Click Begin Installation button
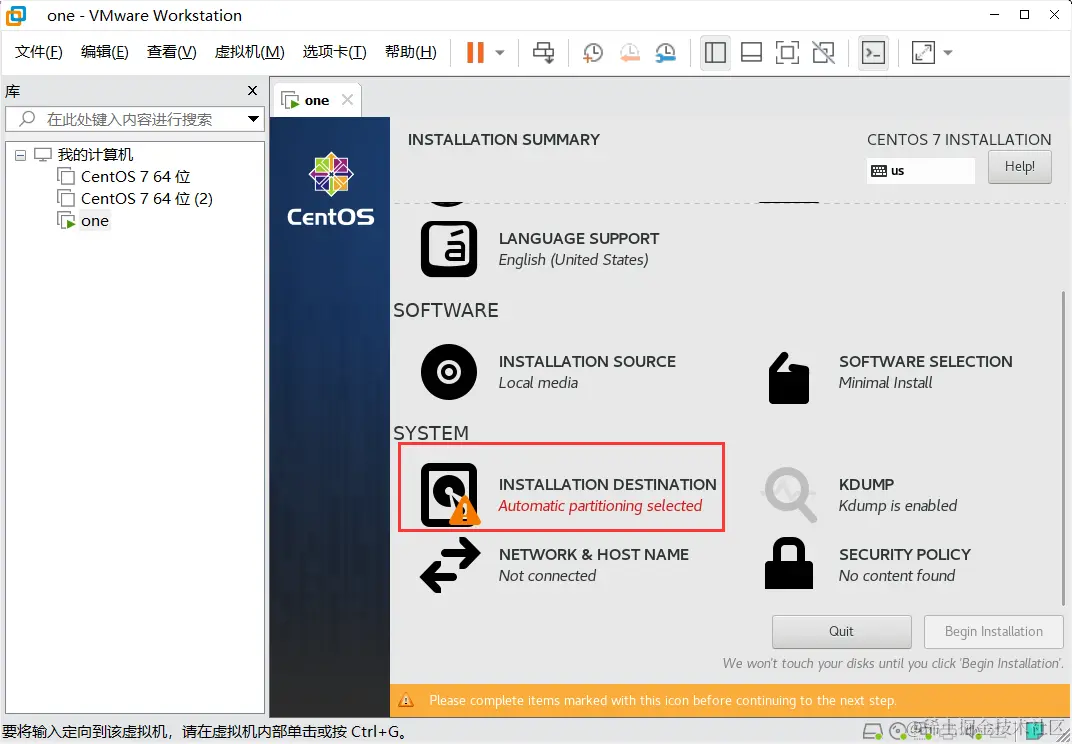 (x=993, y=632)
